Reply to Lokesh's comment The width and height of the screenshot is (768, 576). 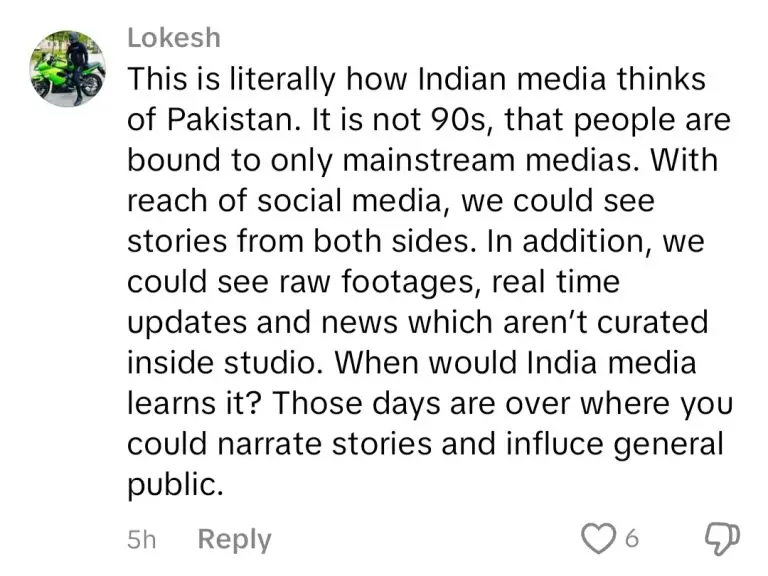[234, 539]
